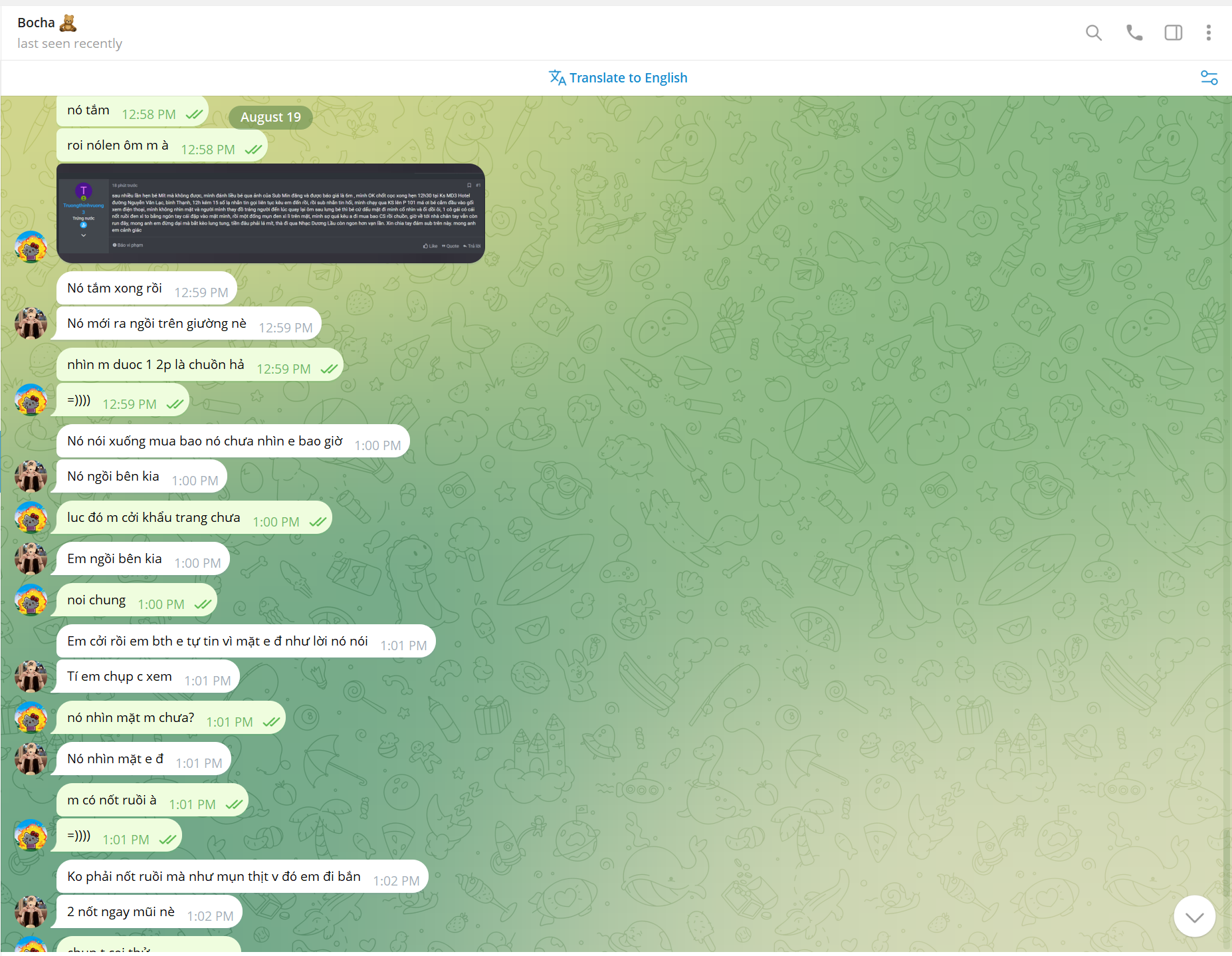The height and width of the screenshot is (956, 1232).
Task: Click avatar next to the 1:01 PM "=))))" message
Action: pyautogui.click(x=31, y=836)
